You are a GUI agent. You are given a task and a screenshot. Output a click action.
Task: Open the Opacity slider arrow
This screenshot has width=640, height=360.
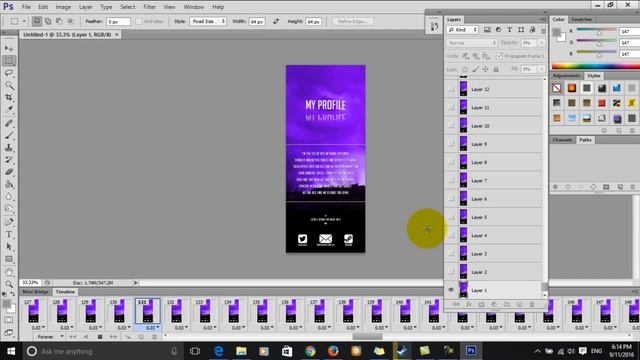tap(542, 43)
